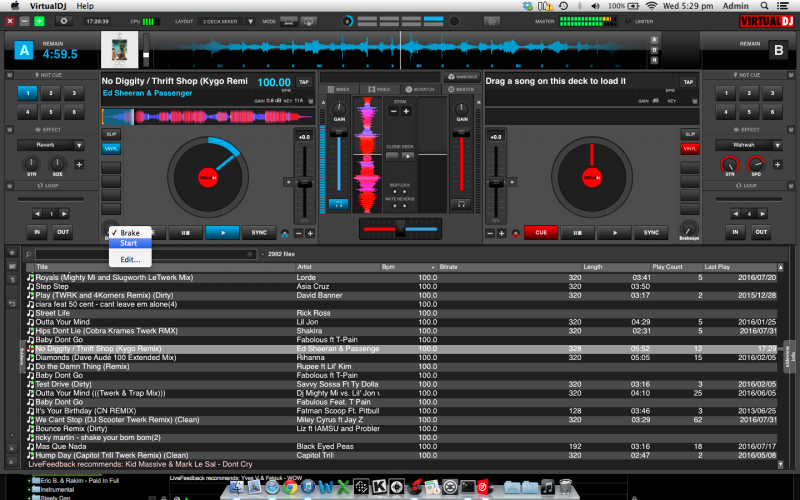Toggle the SANDBOX button
This screenshot has height=500, width=800.
point(462,77)
